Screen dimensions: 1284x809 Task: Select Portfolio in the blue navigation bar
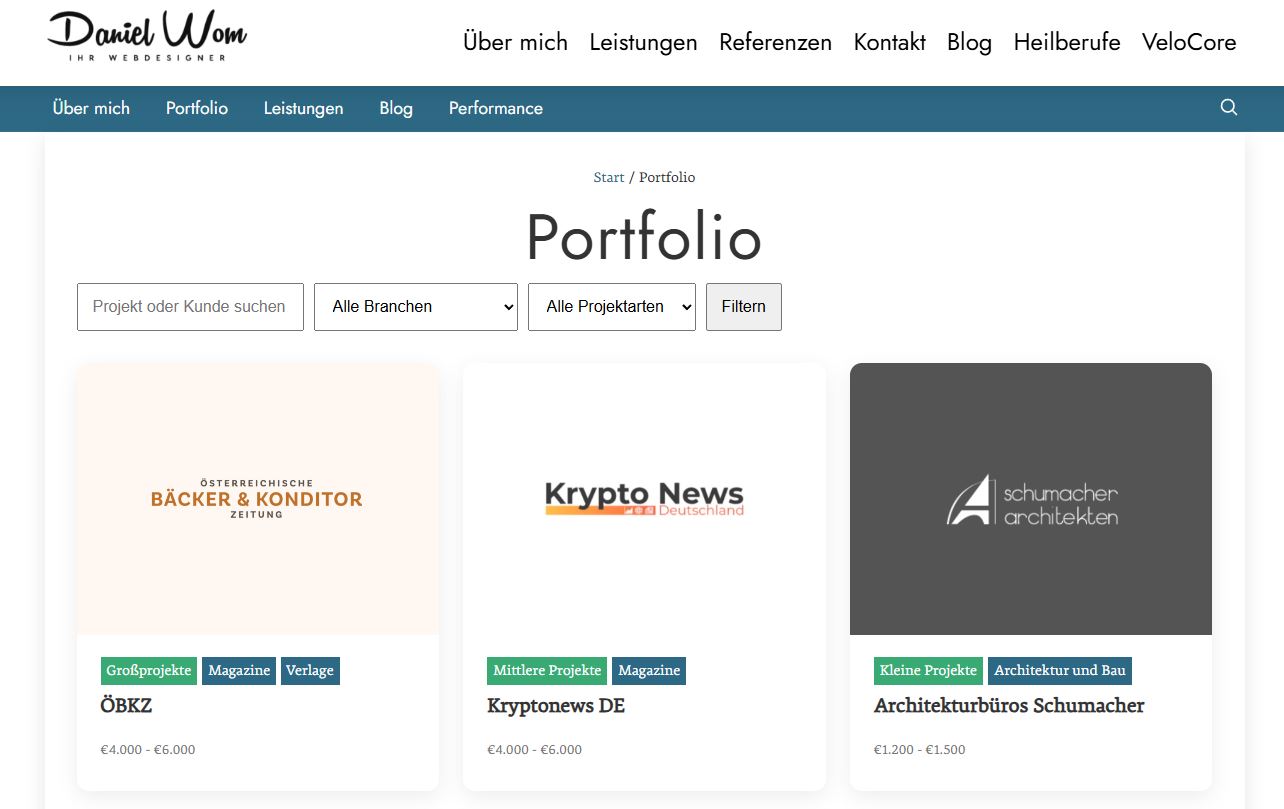197,108
